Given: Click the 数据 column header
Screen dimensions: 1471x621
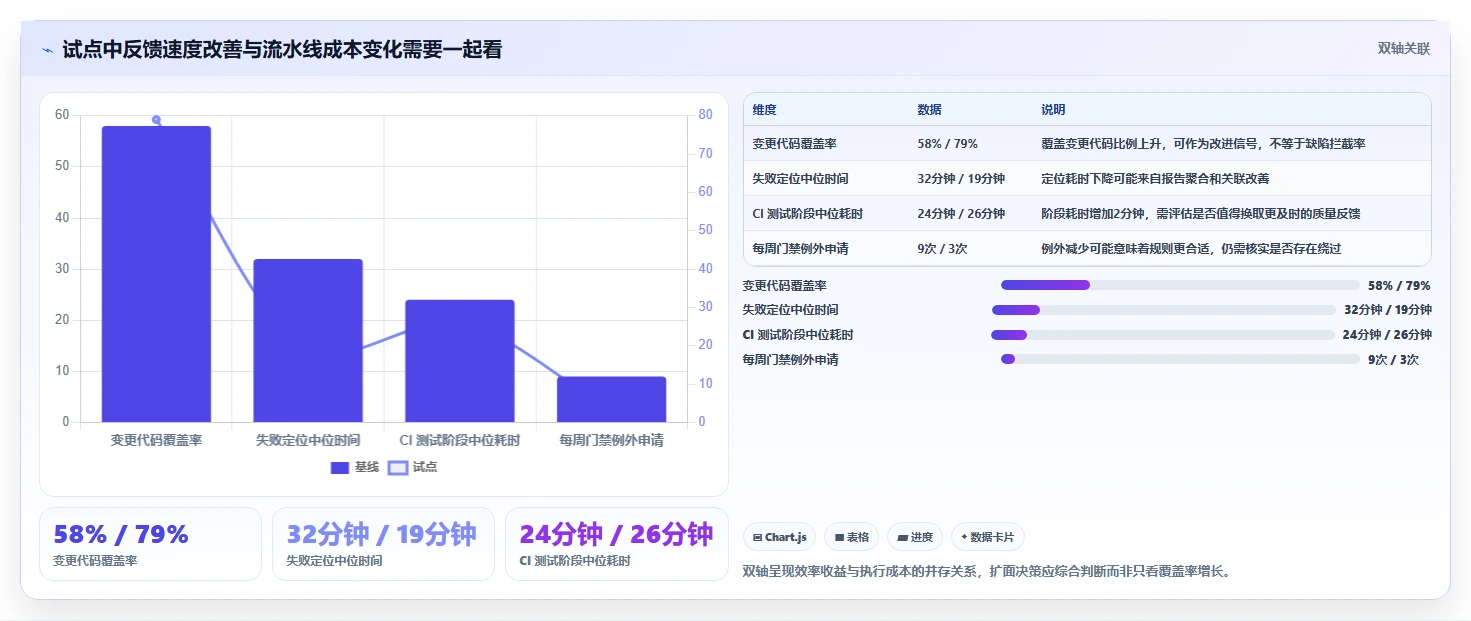Looking at the screenshot, I should 929,110.
